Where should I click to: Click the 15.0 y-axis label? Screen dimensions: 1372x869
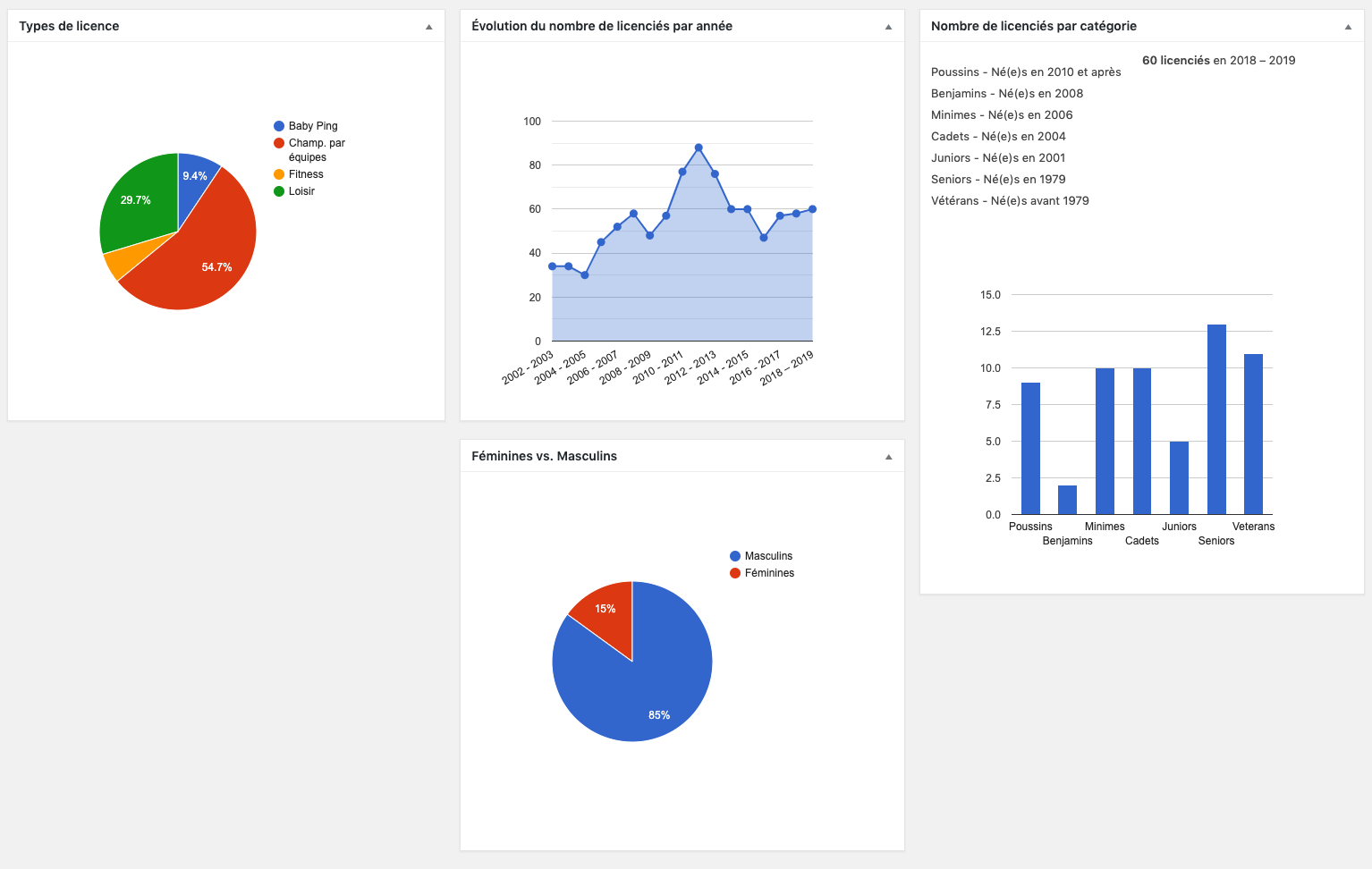pyautogui.click(x=991, y=295)
